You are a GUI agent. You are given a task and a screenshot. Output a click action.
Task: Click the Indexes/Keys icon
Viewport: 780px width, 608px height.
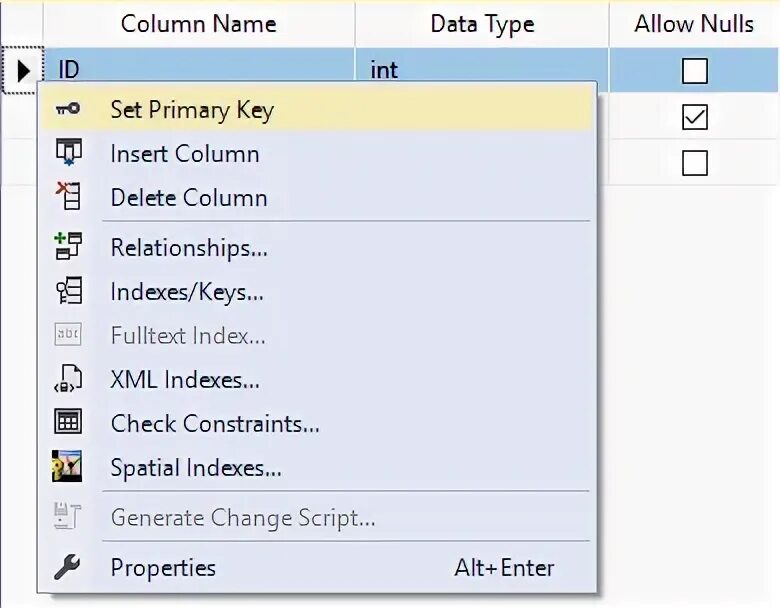tap(67, 291)
